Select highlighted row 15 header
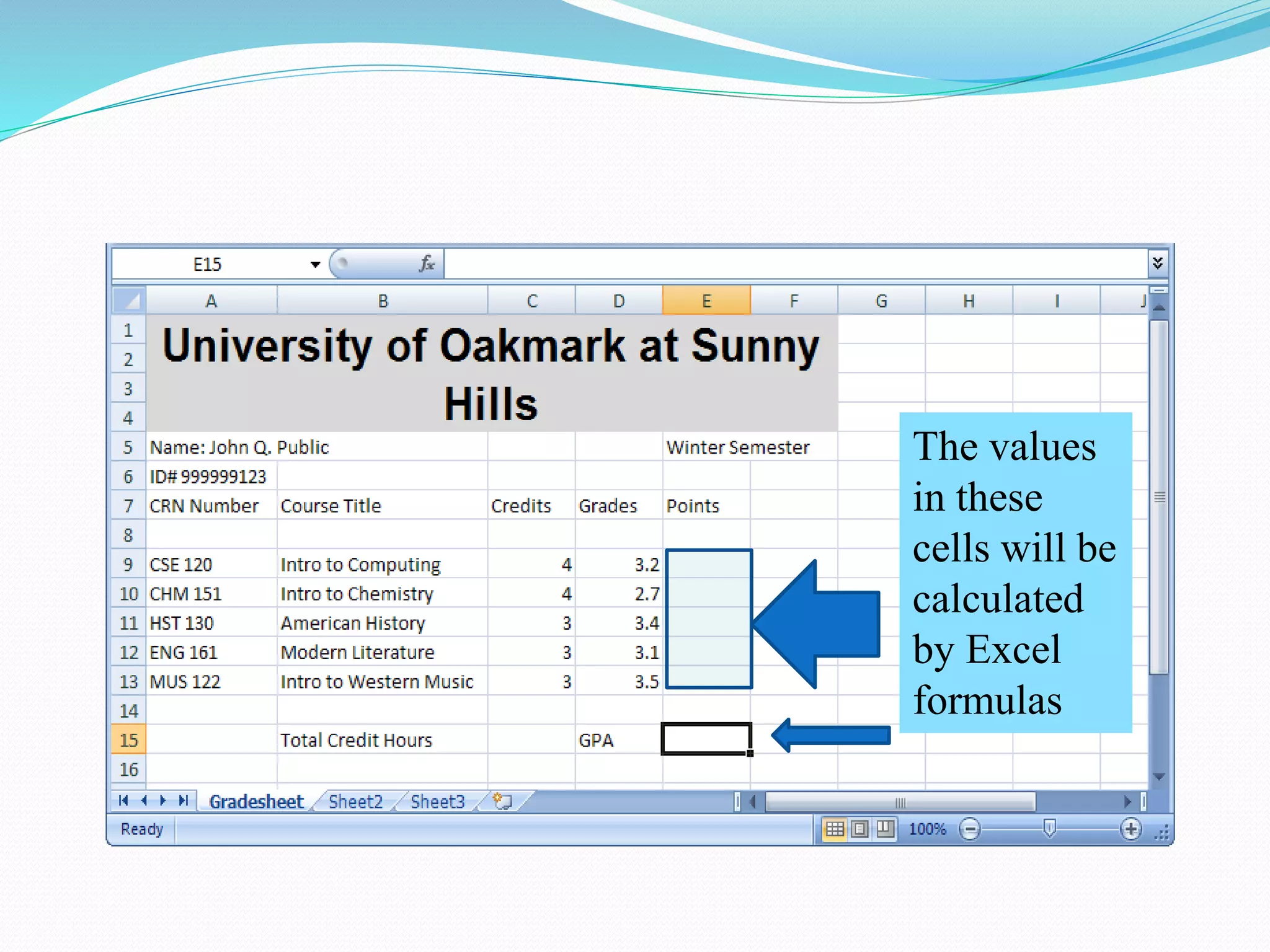 pyautogui.click(x=128, y=740)
